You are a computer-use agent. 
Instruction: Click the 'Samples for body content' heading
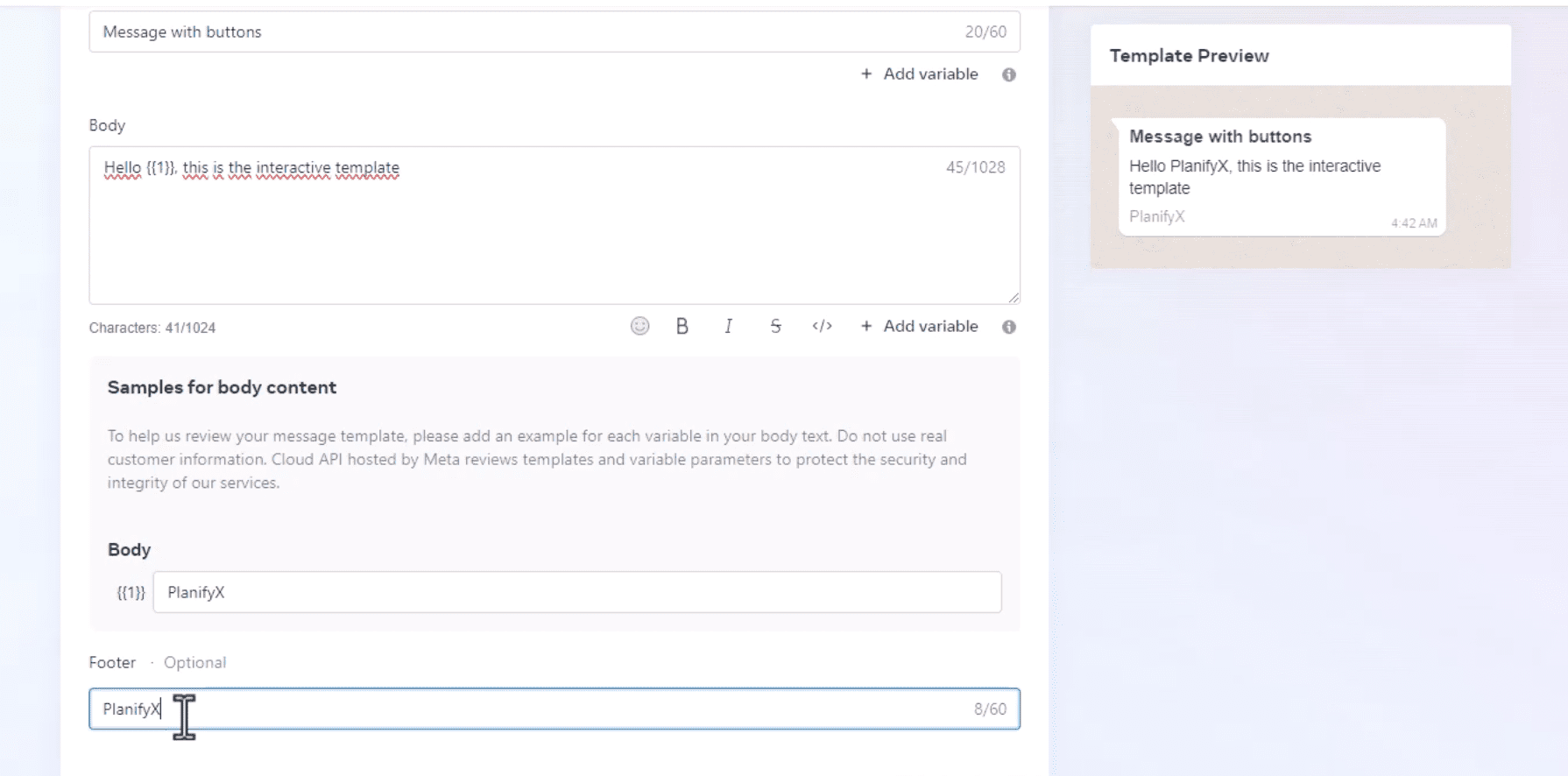(x=222, y=388)
